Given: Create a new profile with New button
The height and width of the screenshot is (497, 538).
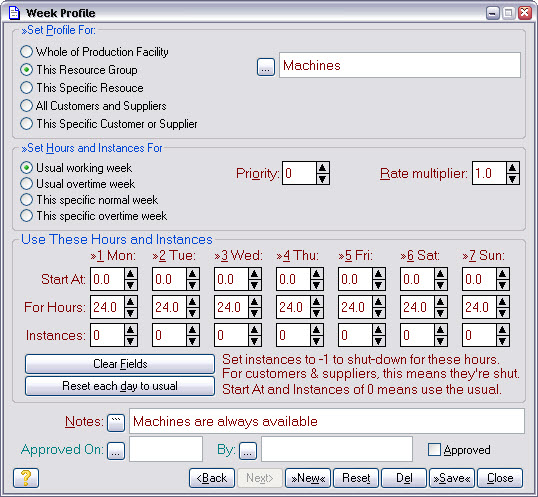Looking at the screenshot, I should click(308, 478).
